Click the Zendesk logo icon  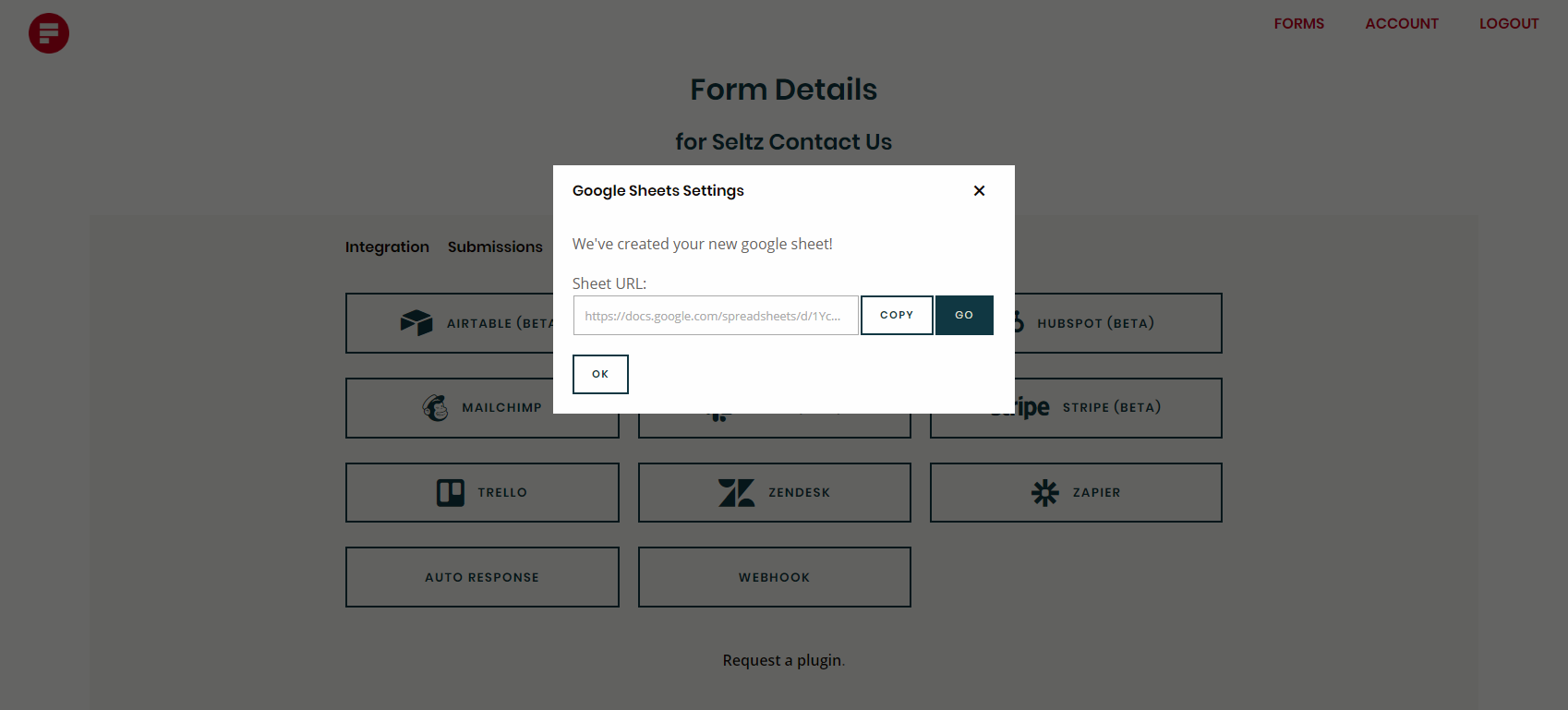[736, 492]
